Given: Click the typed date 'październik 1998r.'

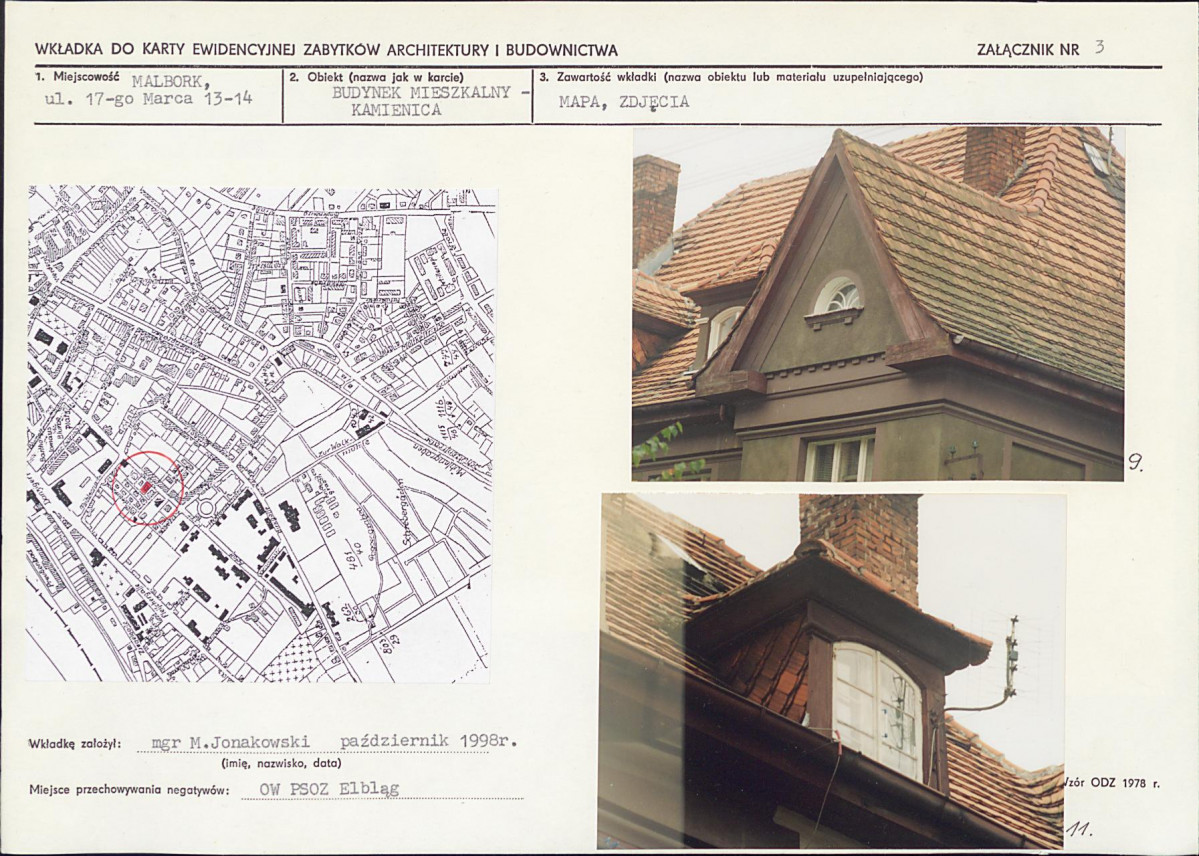Looking at the screenshot, I should point(429,742).
